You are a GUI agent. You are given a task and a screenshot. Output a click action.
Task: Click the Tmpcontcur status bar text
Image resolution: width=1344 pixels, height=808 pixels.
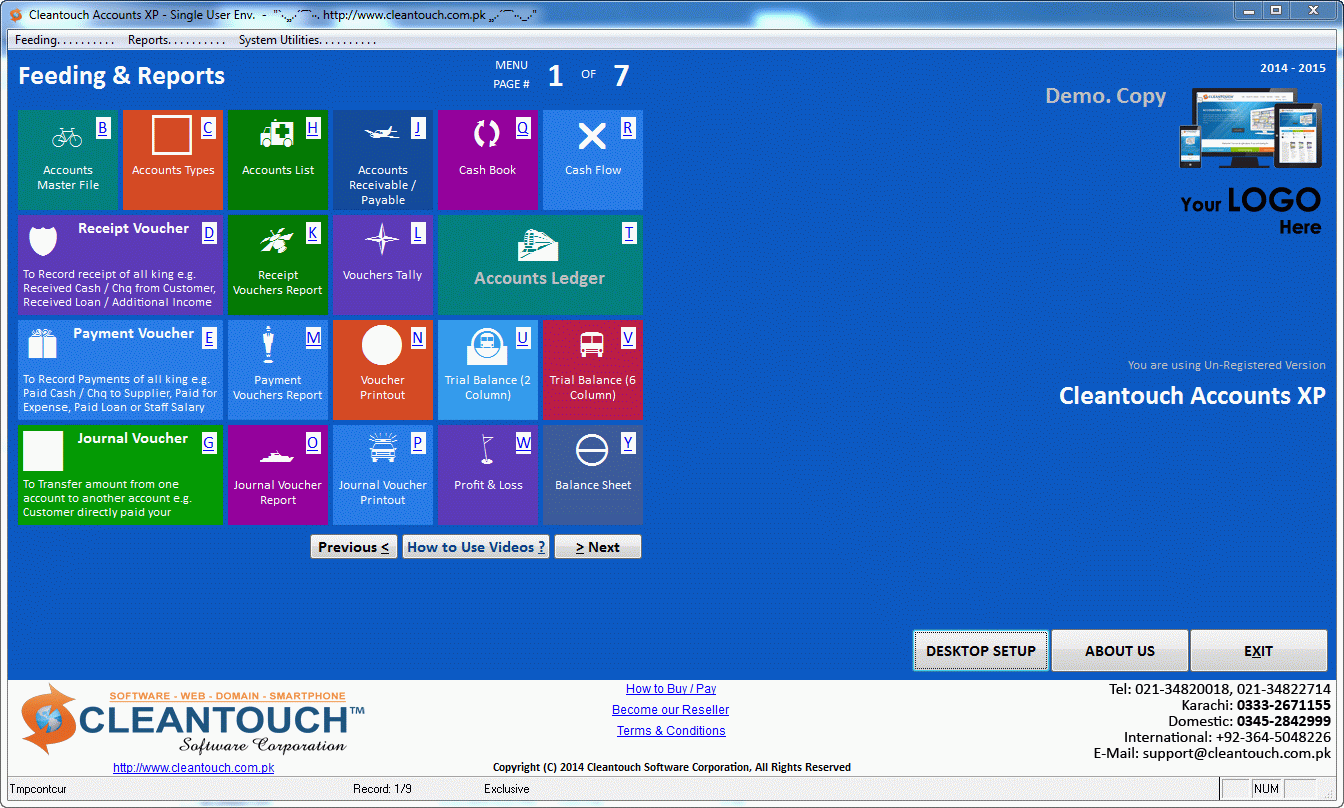click(38, 789)
